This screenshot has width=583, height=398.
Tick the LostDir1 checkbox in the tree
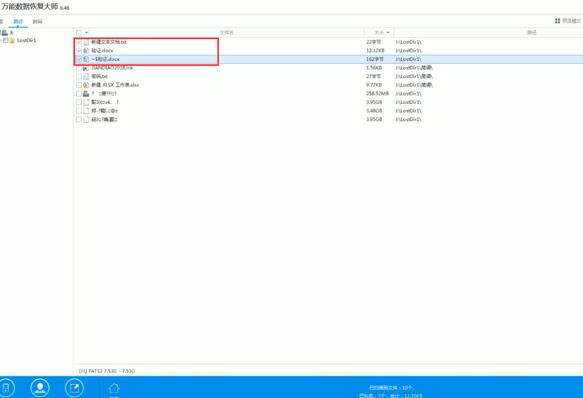6,40
